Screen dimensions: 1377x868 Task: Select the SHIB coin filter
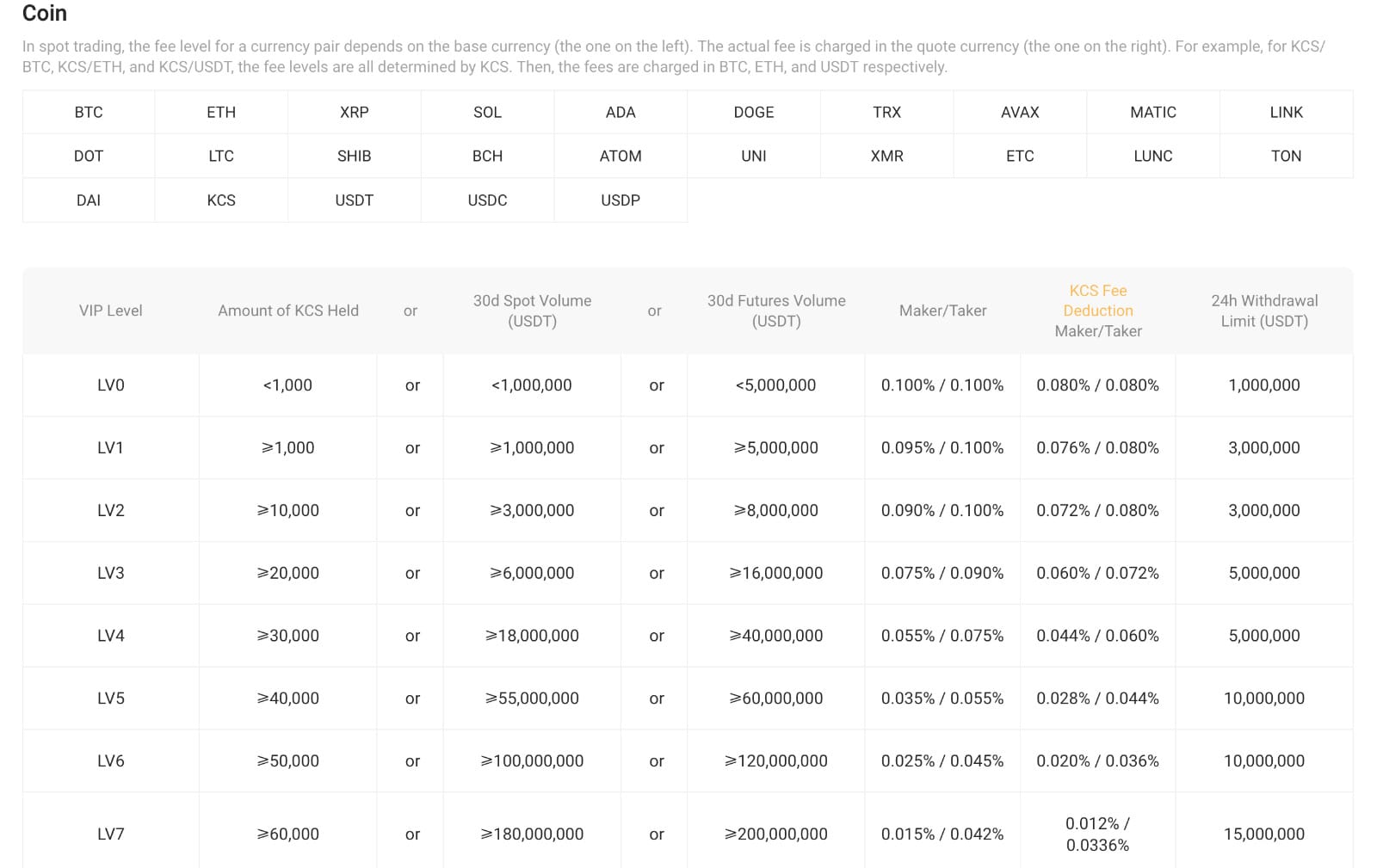tap(354, 156)
